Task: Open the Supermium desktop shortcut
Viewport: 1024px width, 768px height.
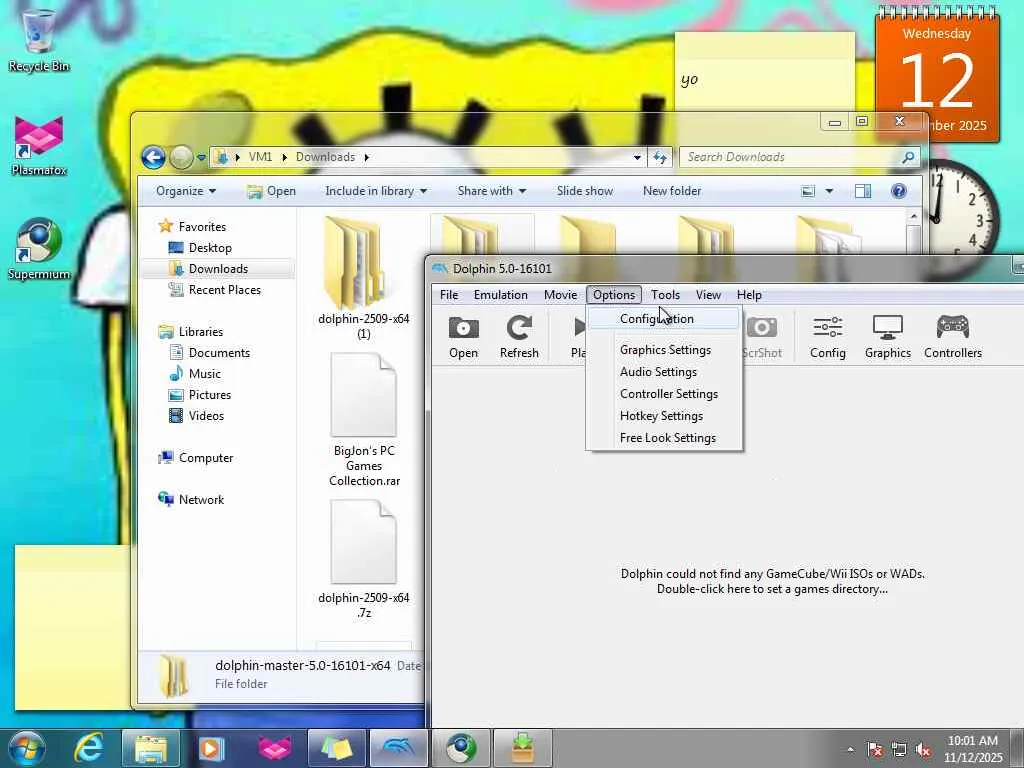Action: (x=39, y=249)
